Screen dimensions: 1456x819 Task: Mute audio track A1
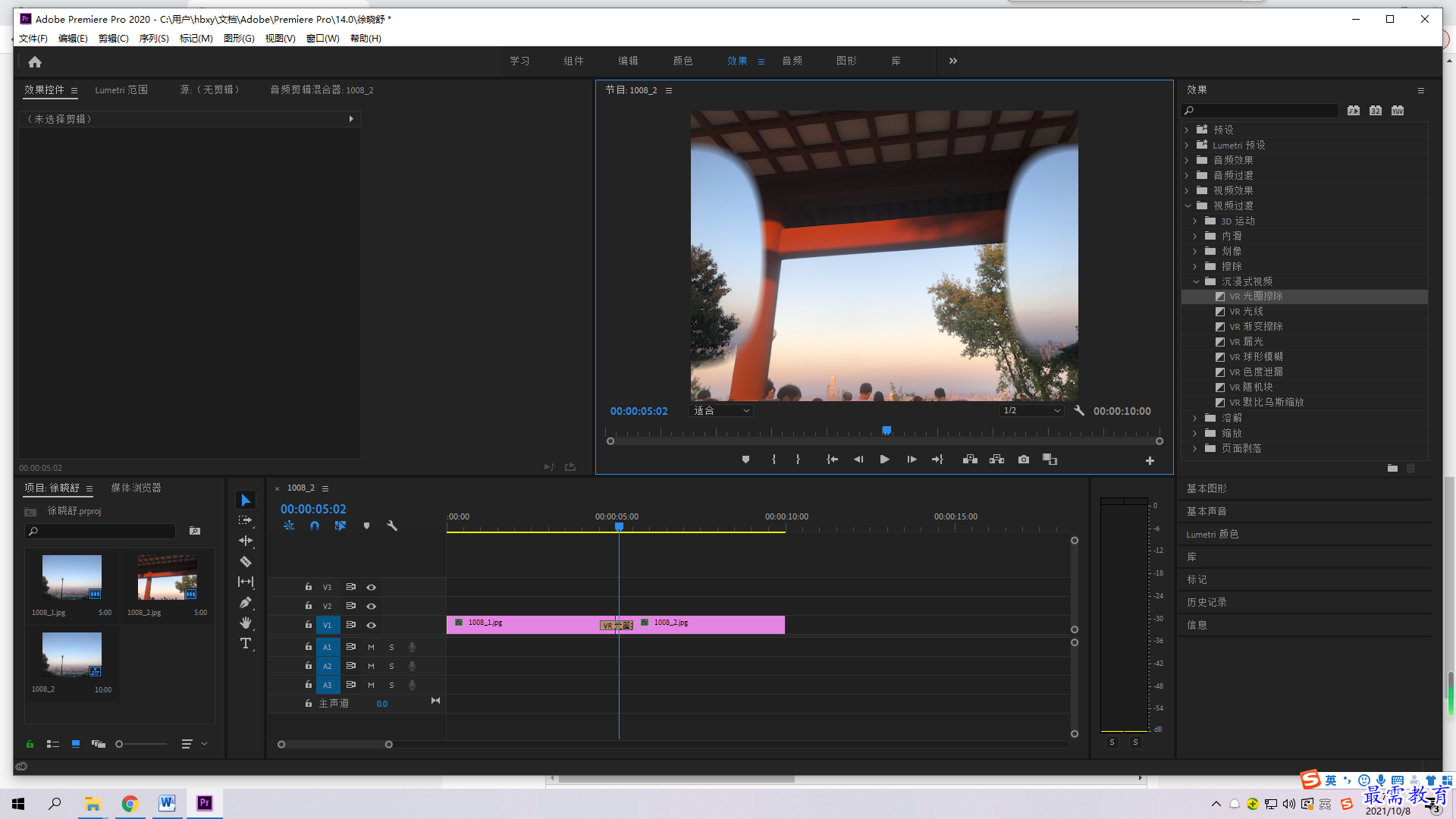coord(371,647)
